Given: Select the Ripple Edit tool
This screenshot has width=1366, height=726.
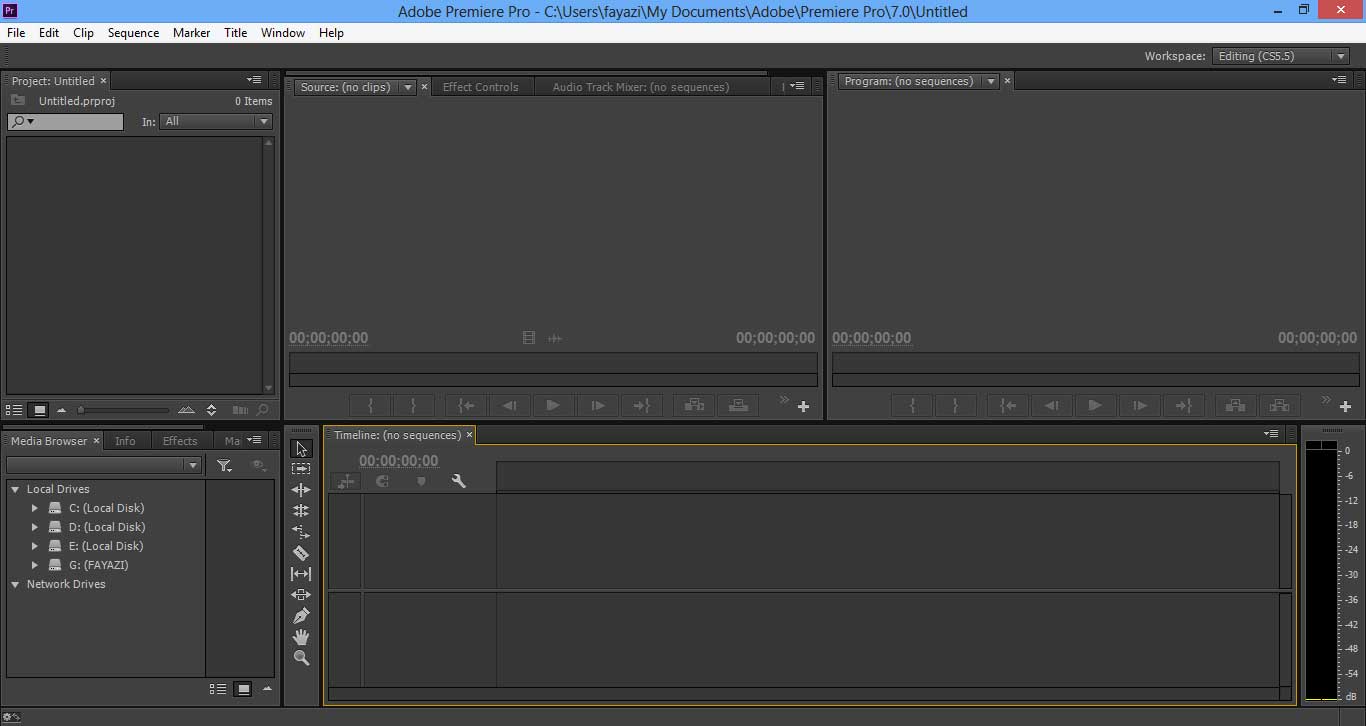Looking at the screenshot, I should point(301,490).
